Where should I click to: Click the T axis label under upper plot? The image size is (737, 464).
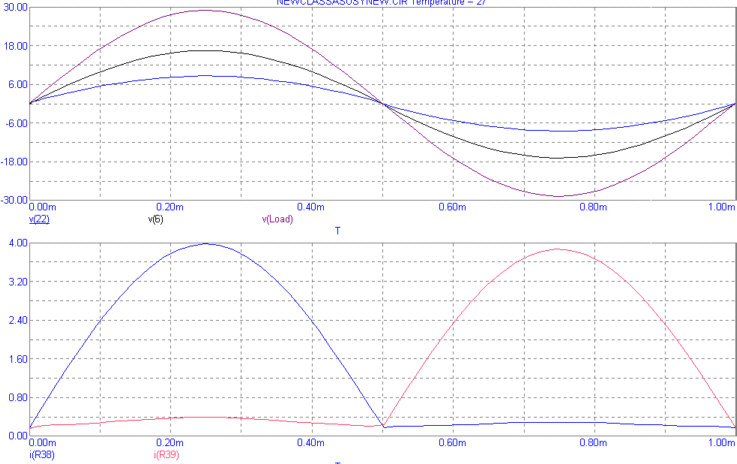[337, 231]
